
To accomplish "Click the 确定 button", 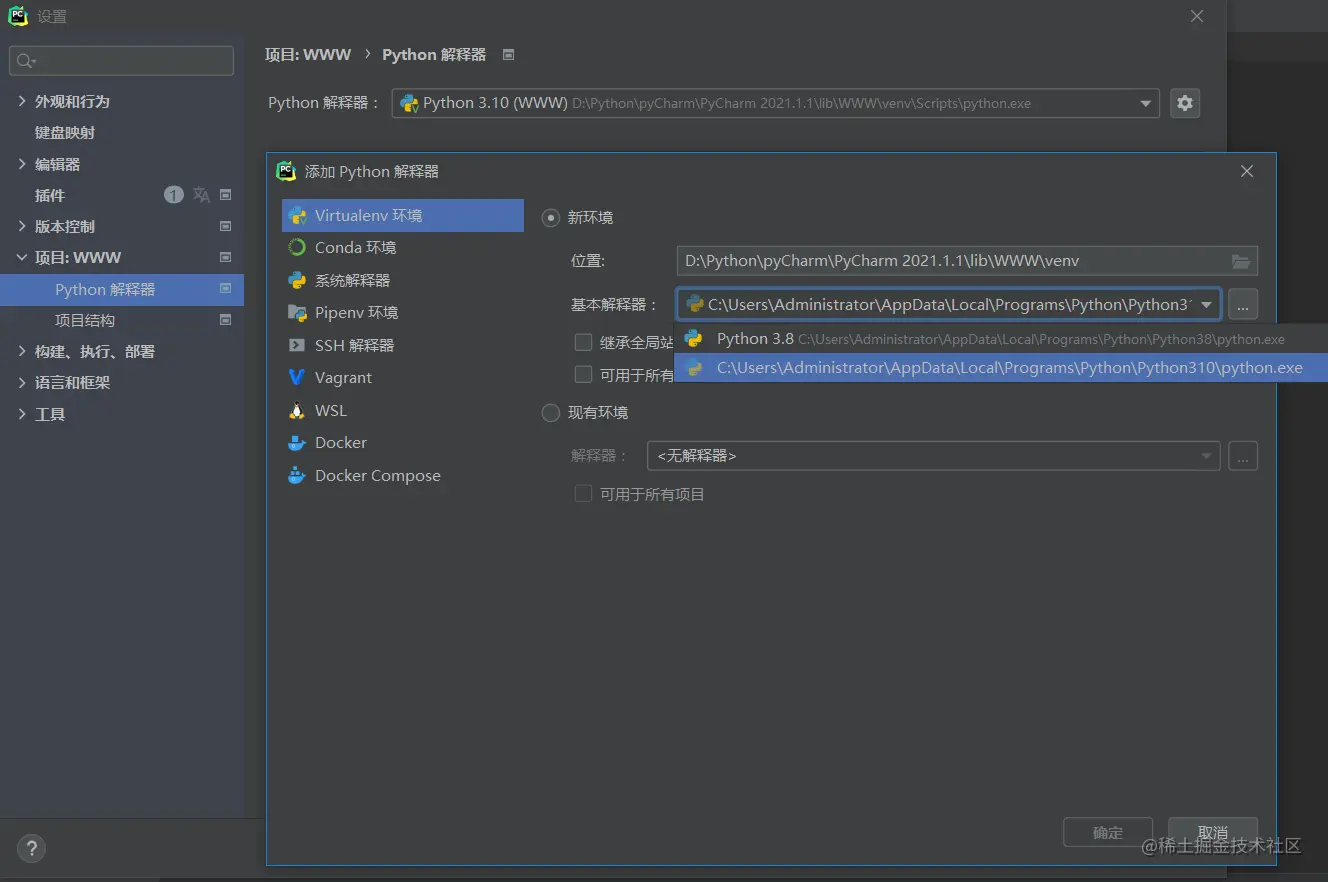I will point(1108,832).
